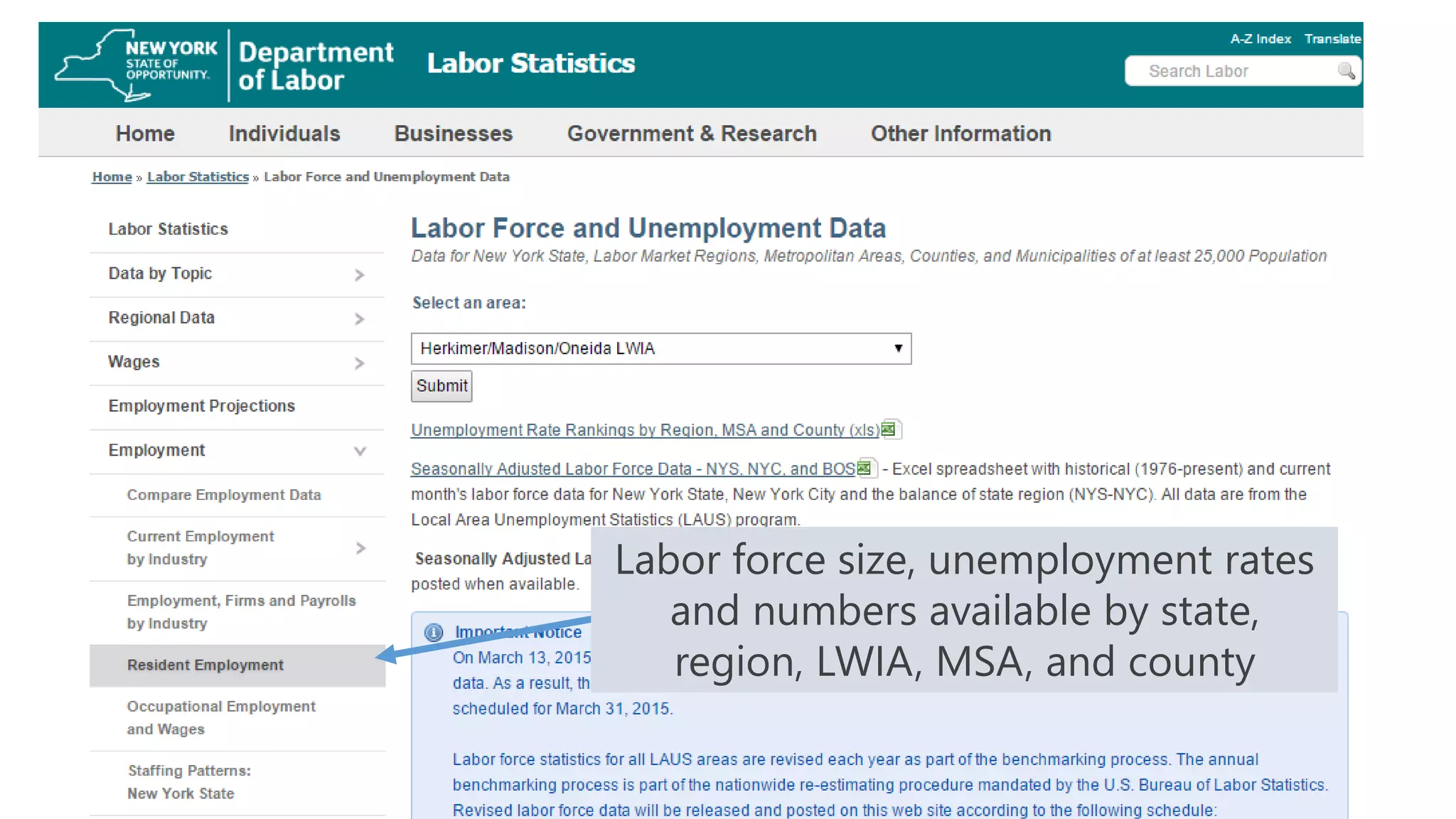Open the A-Z Index link
Viewport: 1456px width, 819px height.
(1260, 39)
